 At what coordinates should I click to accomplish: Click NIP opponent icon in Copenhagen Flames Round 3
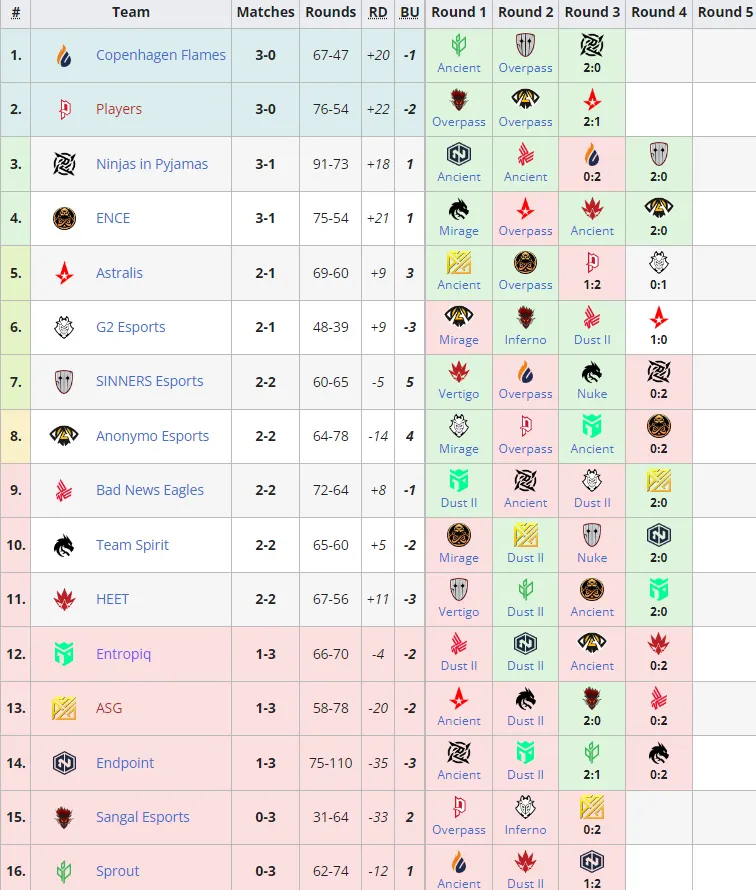point(591,45)
